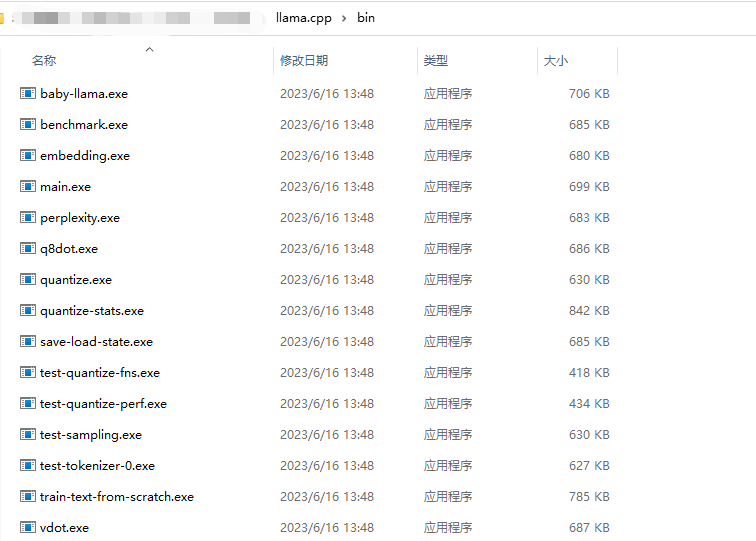Select file name benchmark.exe
The image size is (756, 541).
click(x=84, y=124)
